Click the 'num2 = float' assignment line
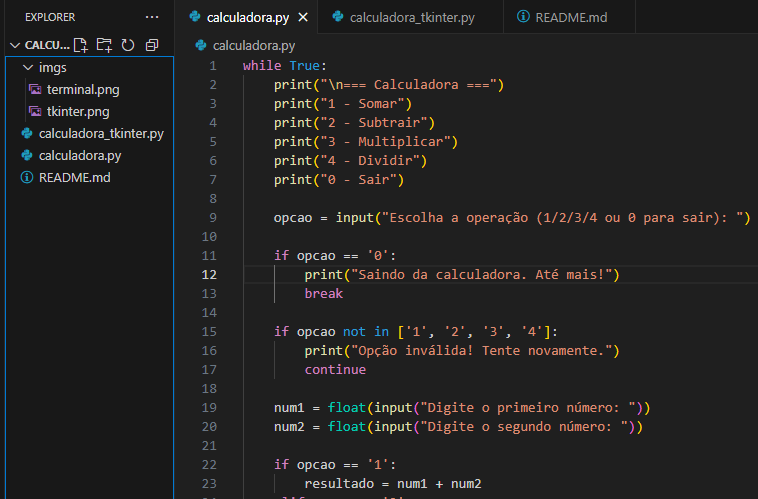The image size is (758, 499). coord(458,426)
